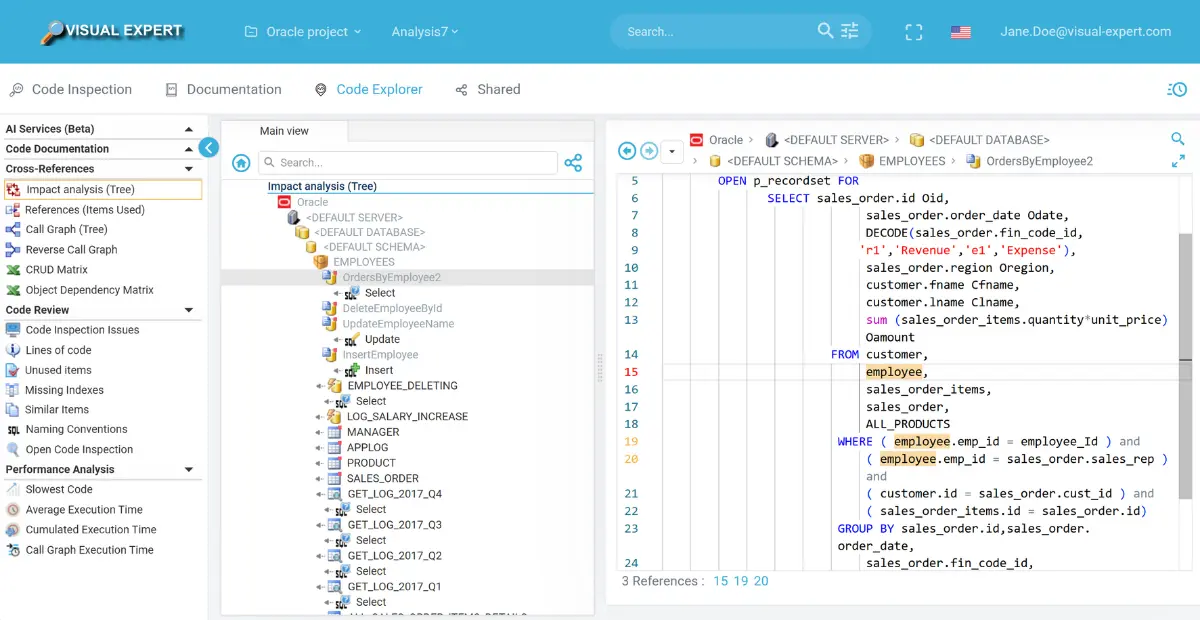1200x620 pixels.
Task: Select the Main view tab
Action: coord(284,131)
